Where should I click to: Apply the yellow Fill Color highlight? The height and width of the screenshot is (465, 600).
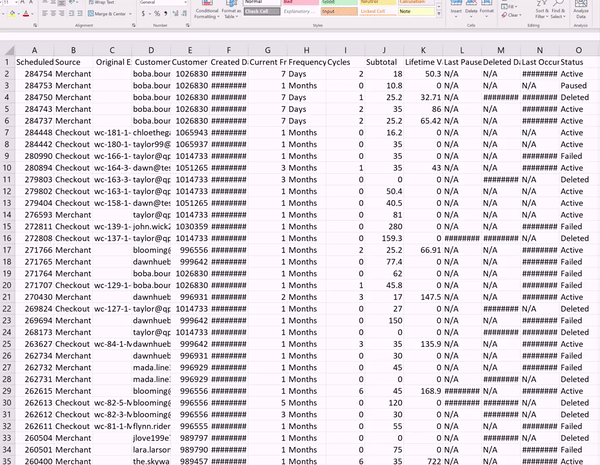point(12,14)
